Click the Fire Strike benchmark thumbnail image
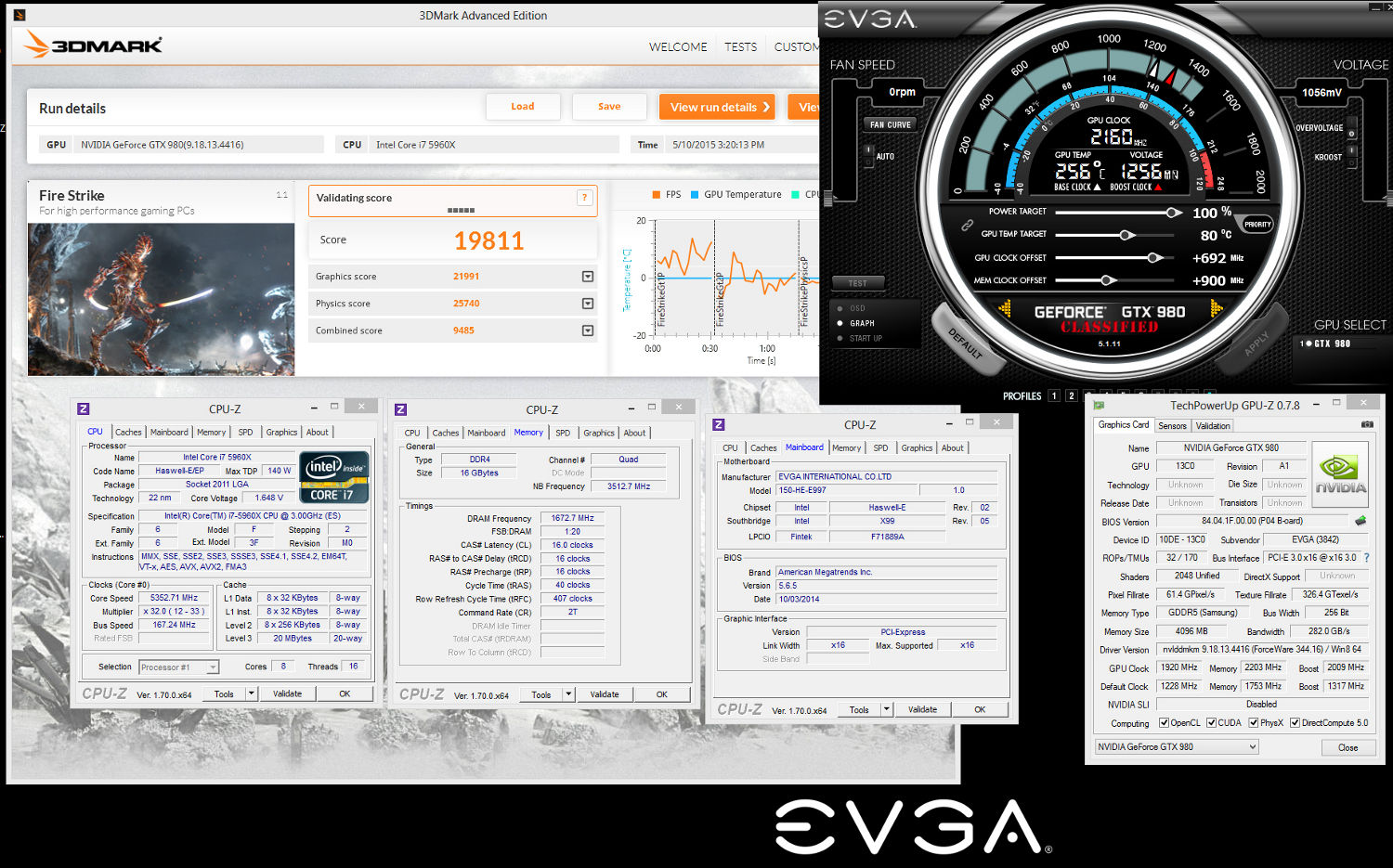The height and width of the screenshot is (868, 1393). (161, 299)
